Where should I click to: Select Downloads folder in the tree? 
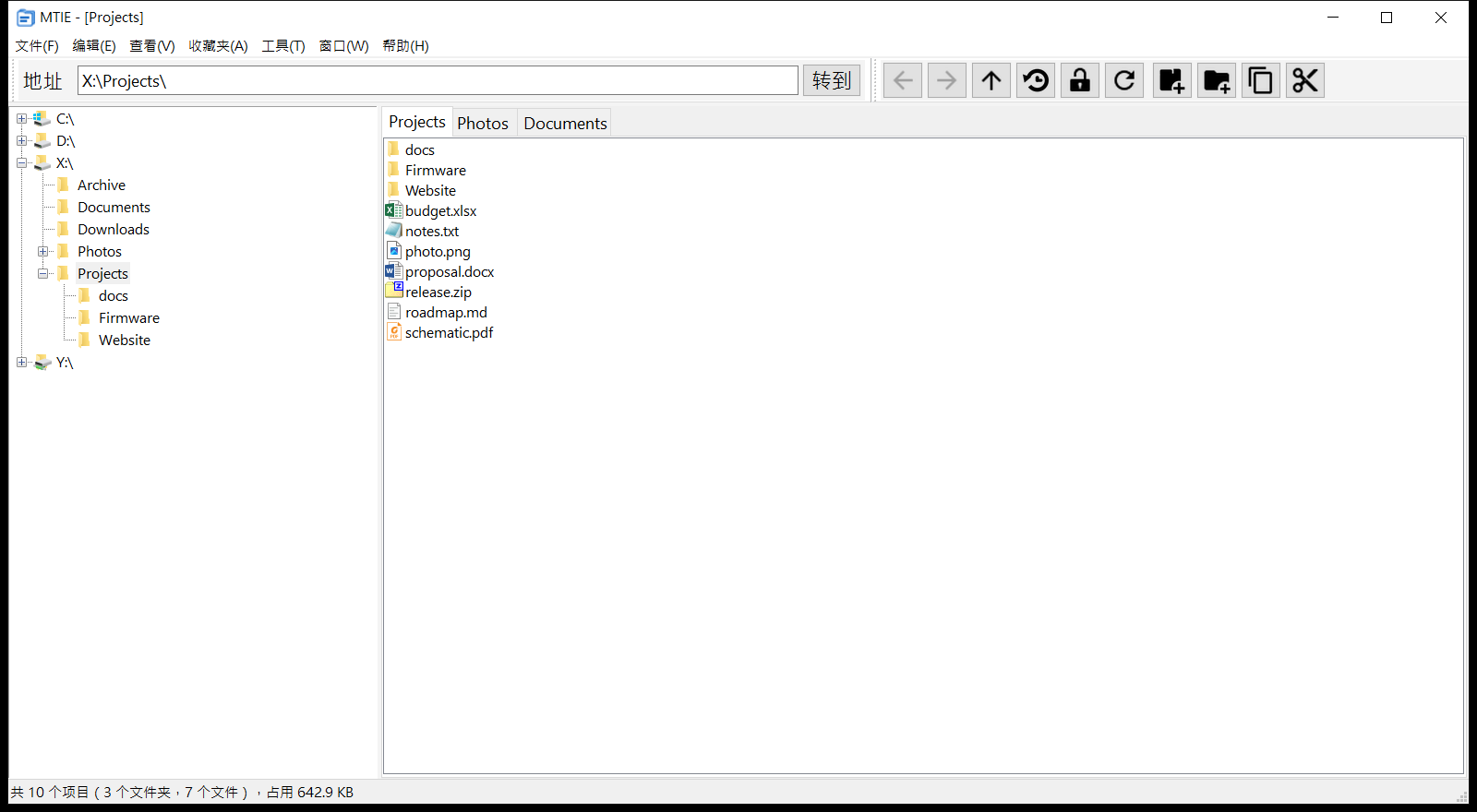114,230
